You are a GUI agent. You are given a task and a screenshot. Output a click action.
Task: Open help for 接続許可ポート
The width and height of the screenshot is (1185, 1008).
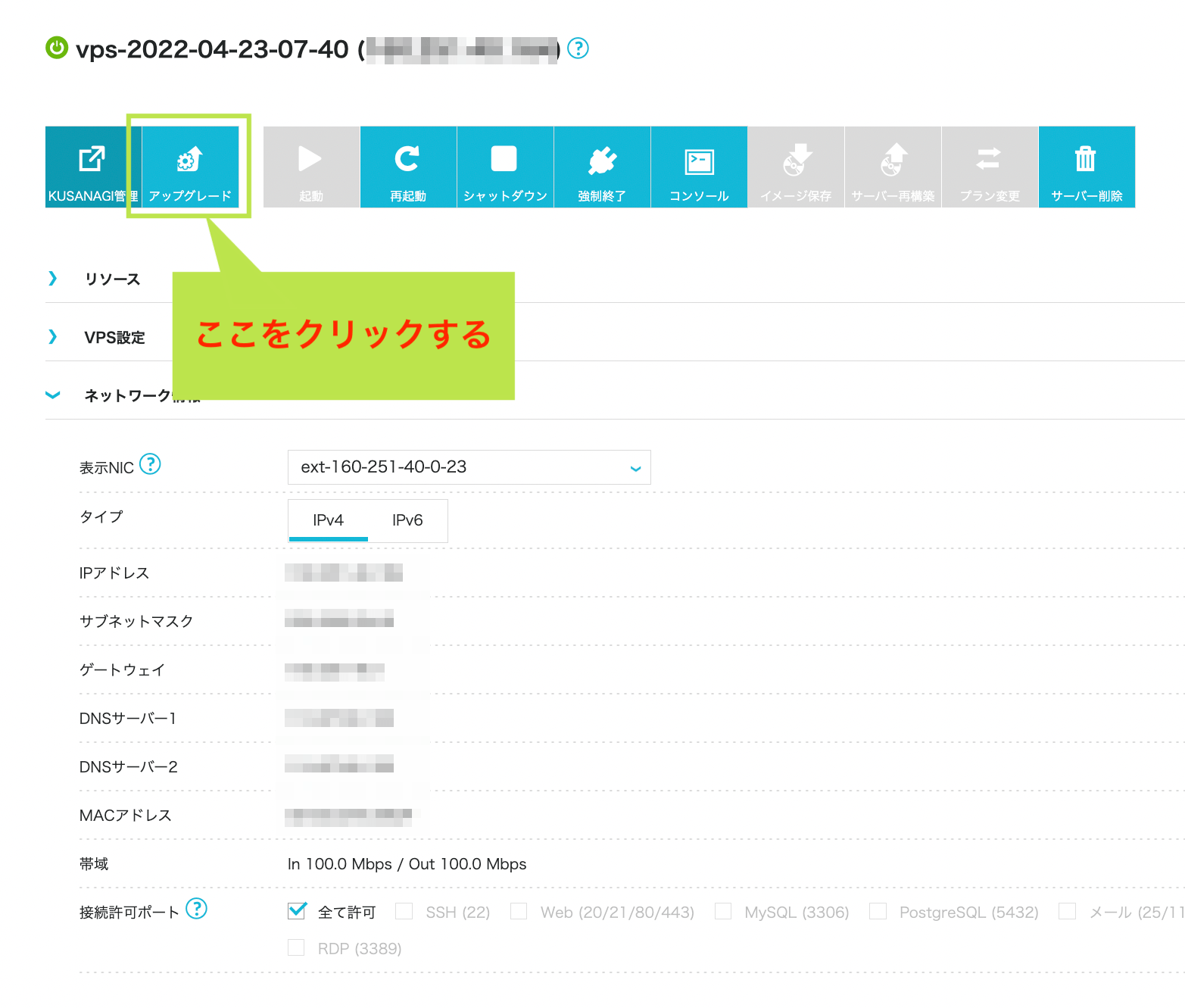click(196, 909)
